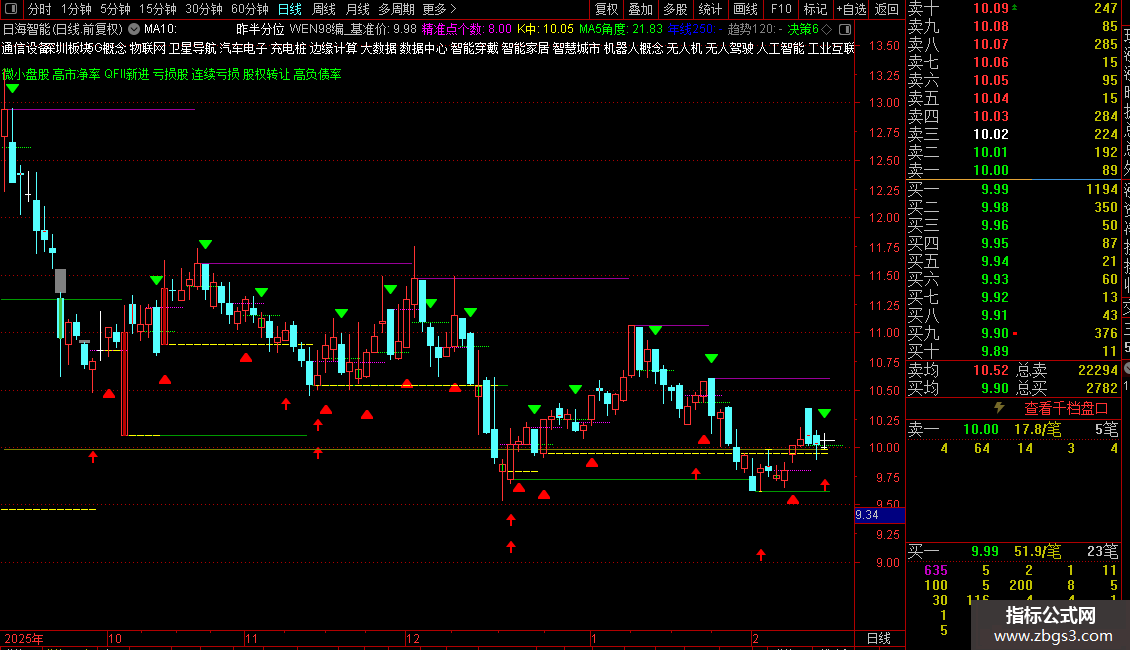This screenshot has width=1130, height=650.
Task: Click the lightning bolt icon beside 查看千档盘口
Action: 999,408
